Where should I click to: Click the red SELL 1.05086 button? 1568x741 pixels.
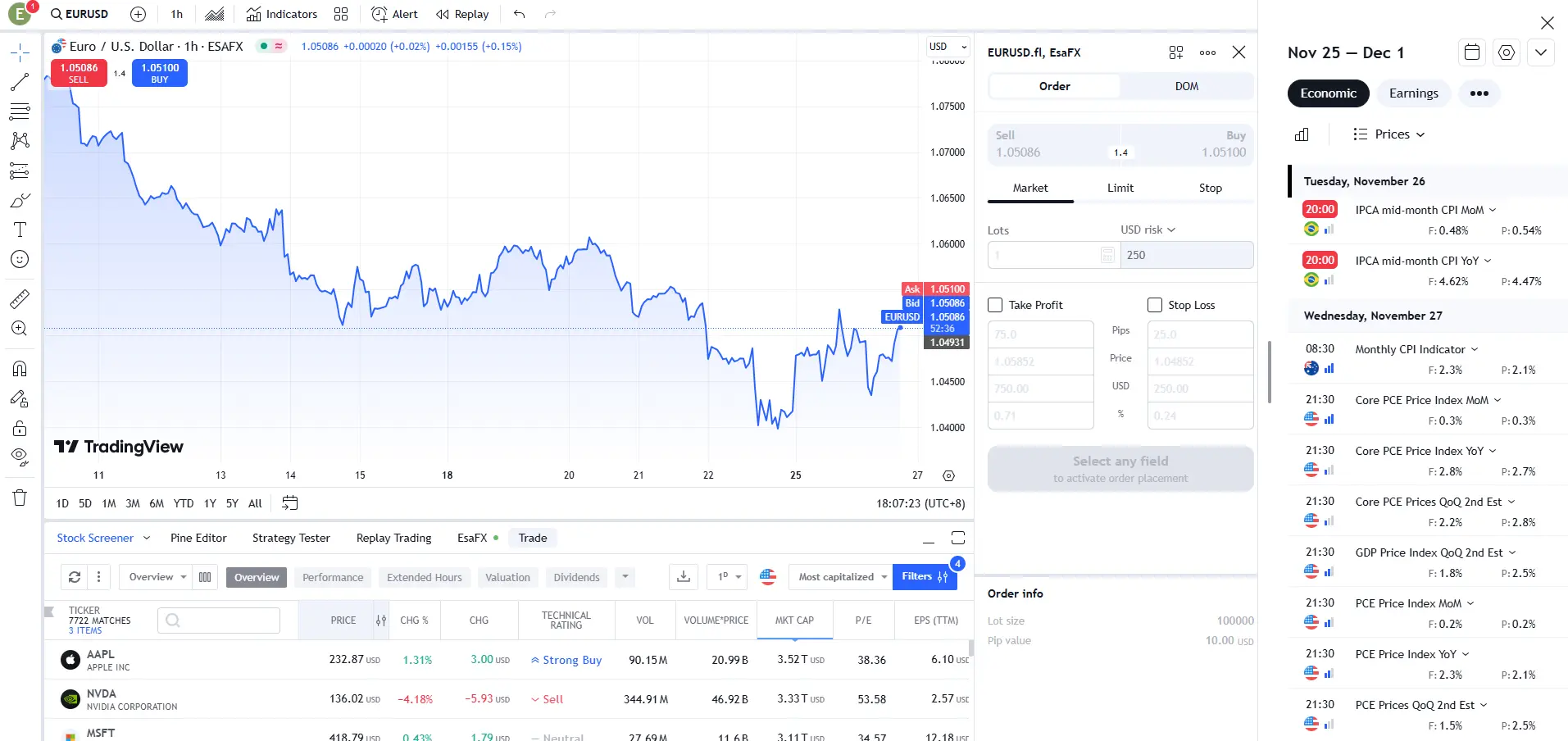(79, 73)
